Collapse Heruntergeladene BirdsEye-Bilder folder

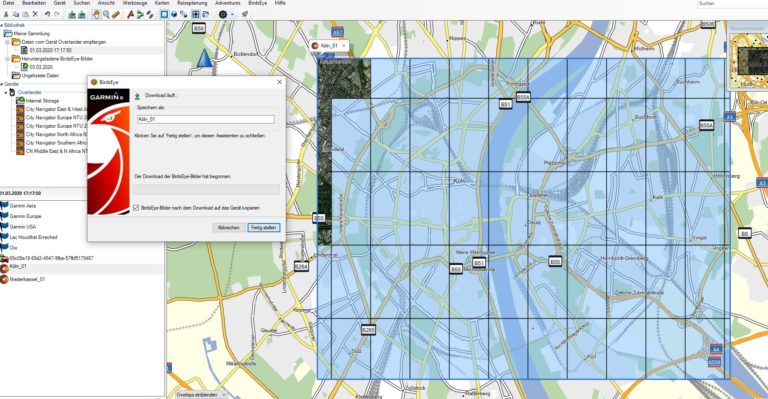(x=7, y=59)
